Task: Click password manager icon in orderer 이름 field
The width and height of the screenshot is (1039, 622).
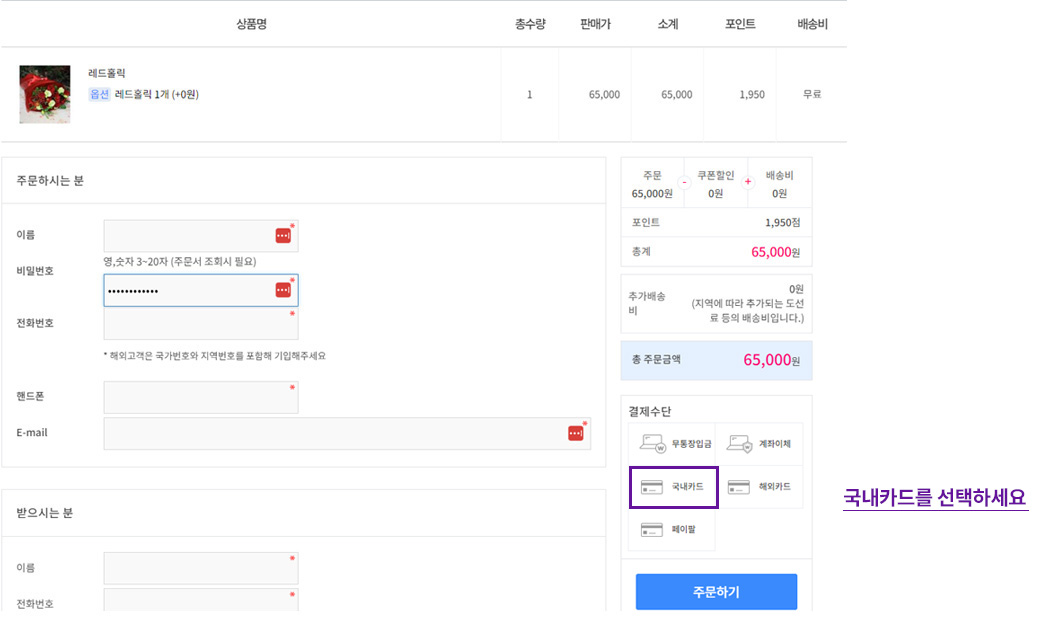Action: tap(283, 235)
